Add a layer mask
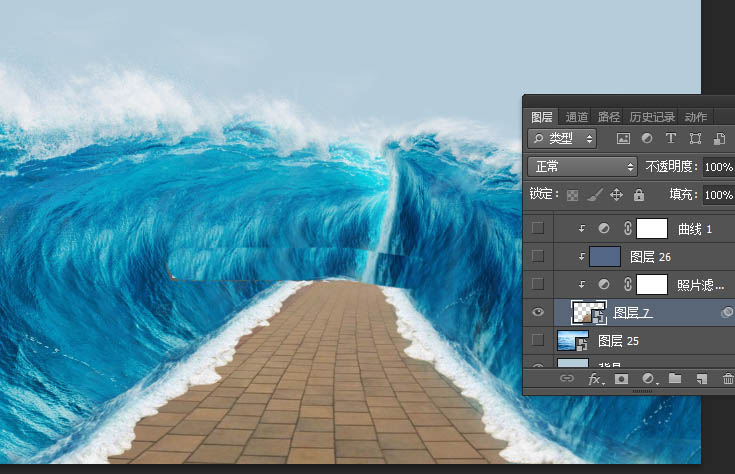Image resolution: width=735 pixels, height=474 pixels. (622, 378)
